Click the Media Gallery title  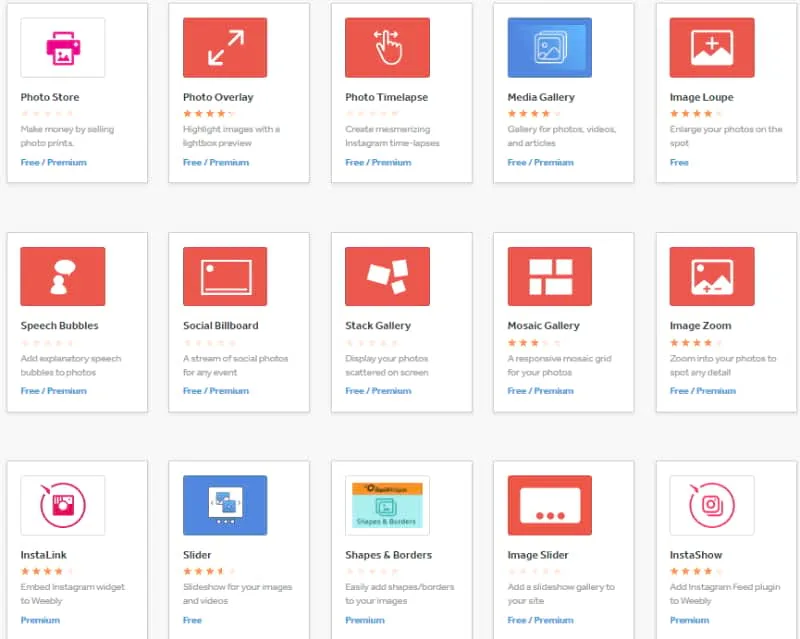coord(541,97)
